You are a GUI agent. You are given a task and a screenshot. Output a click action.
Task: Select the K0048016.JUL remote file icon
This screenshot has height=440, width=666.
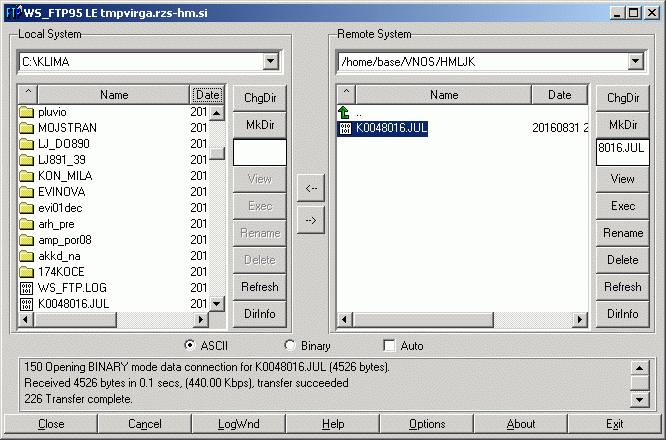[x=345, y=129]
